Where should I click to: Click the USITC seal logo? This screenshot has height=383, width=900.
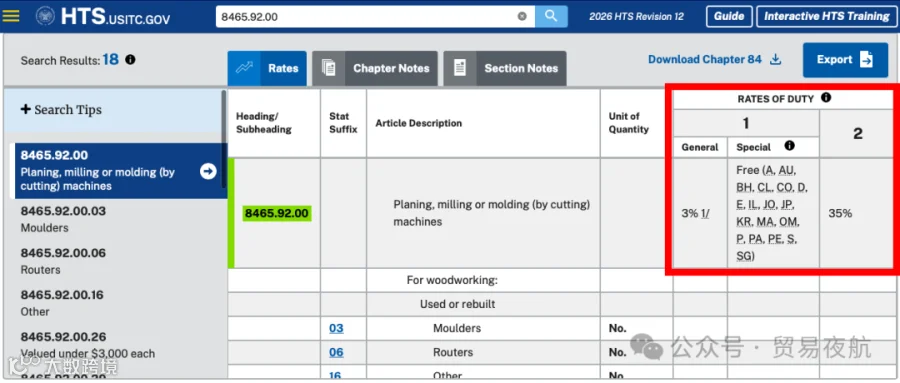[45, 16]
